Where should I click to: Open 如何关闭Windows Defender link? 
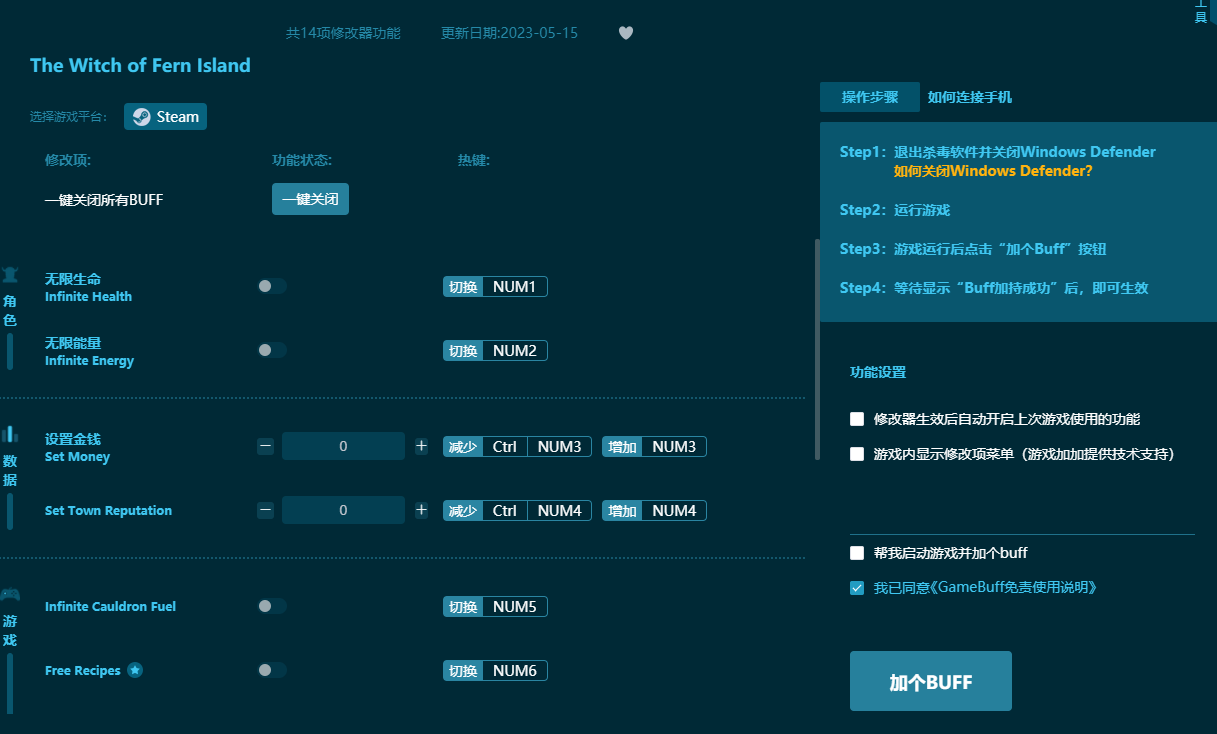tap(993, 171)
